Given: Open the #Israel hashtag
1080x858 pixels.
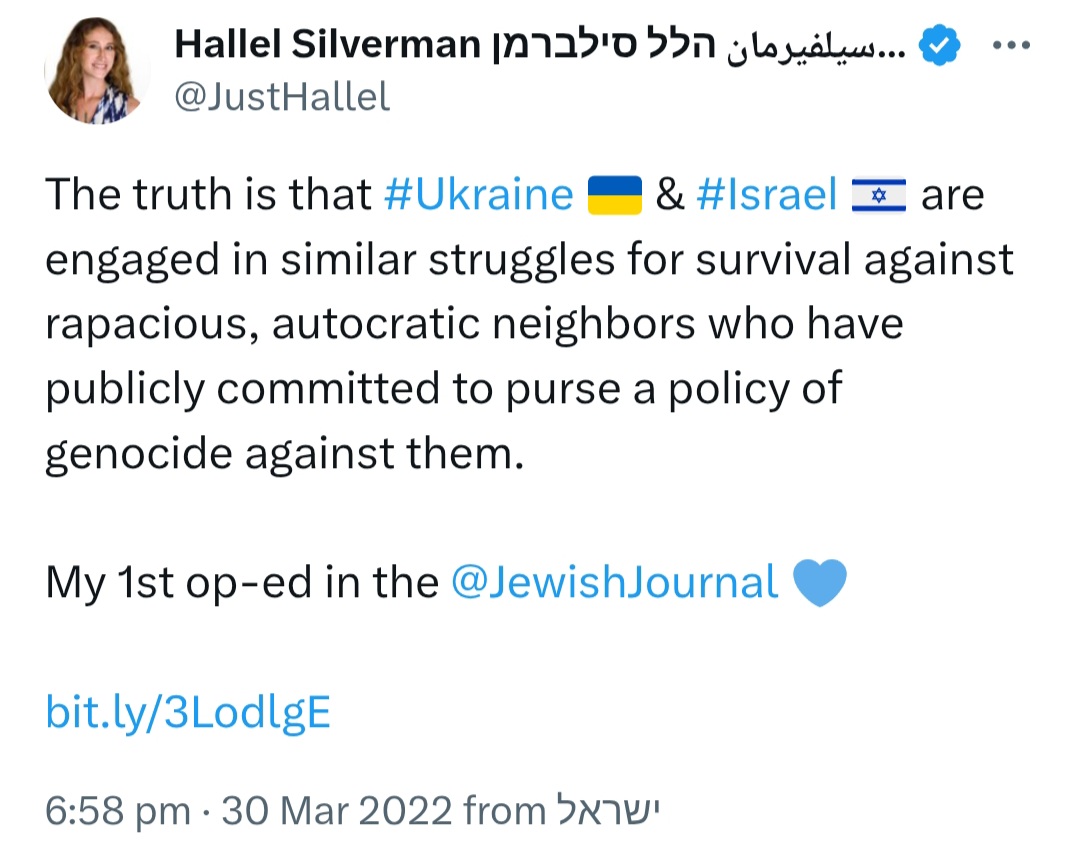Looking at the screenshot, I should click(x=766, y=194).
